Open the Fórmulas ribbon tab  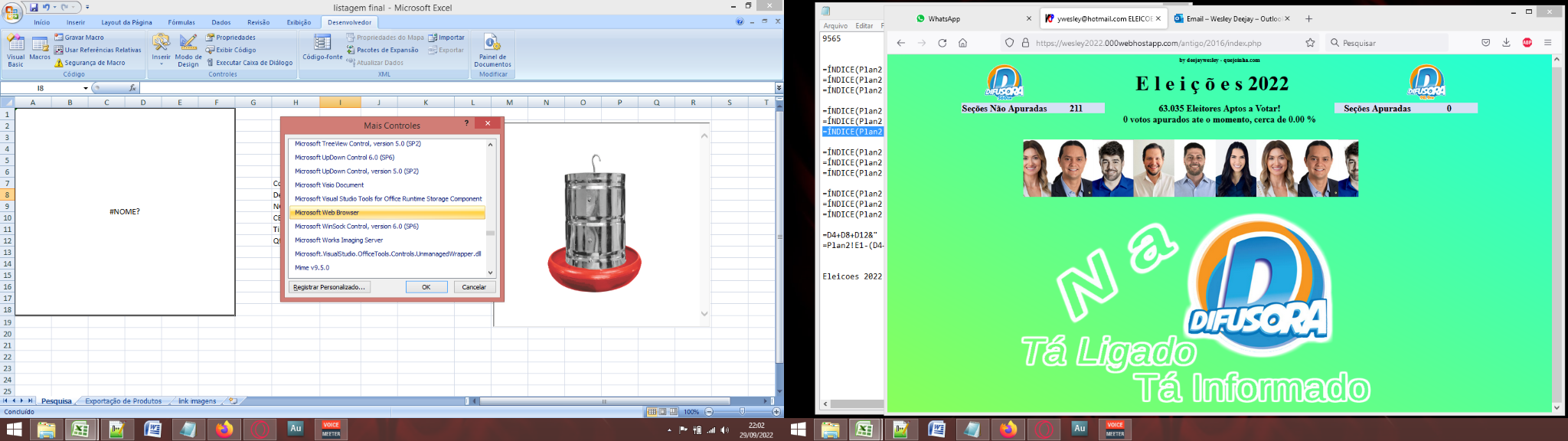tap(181, 22)
